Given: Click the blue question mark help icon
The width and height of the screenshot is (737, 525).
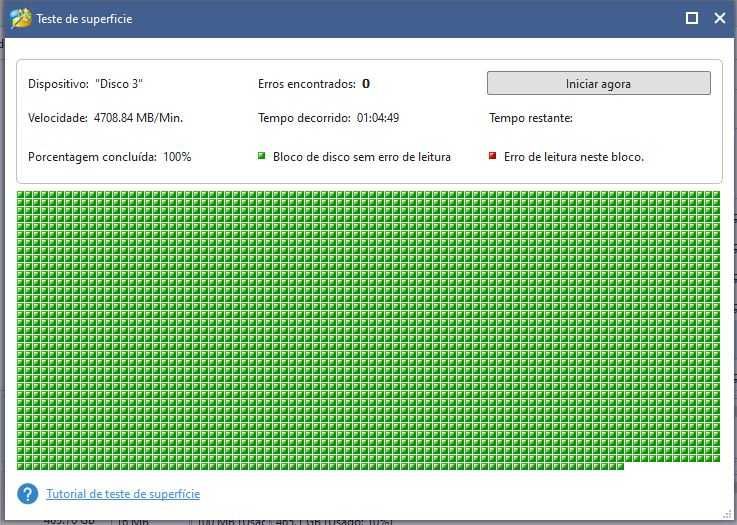Looking at the screenshot, I should click(x=28, y=494).
